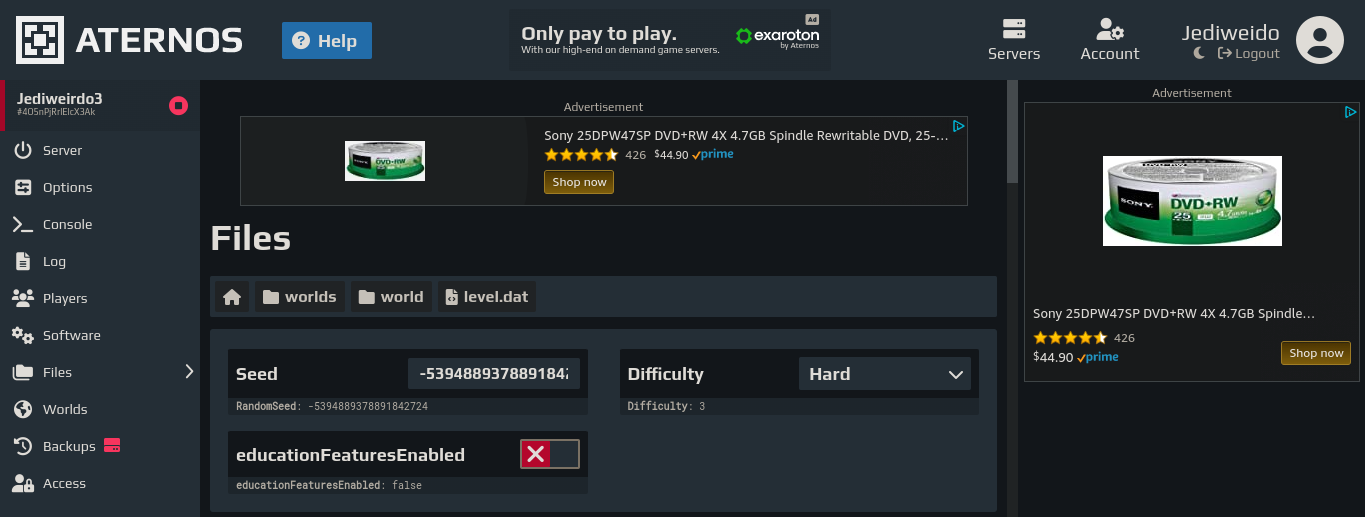
Task: Open the AdChoices icon on banner ad
Action: 957,126
